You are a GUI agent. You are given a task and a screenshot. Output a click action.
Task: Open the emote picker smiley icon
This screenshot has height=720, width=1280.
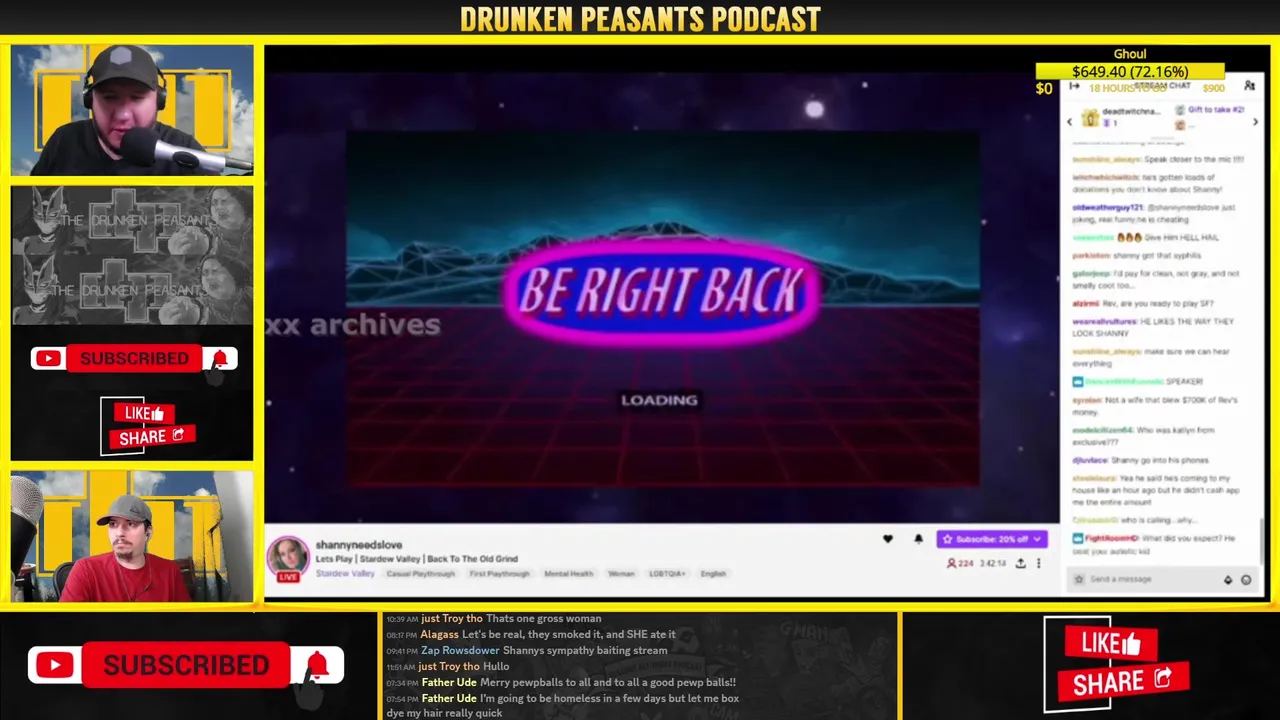click(x=1246, y=580)
